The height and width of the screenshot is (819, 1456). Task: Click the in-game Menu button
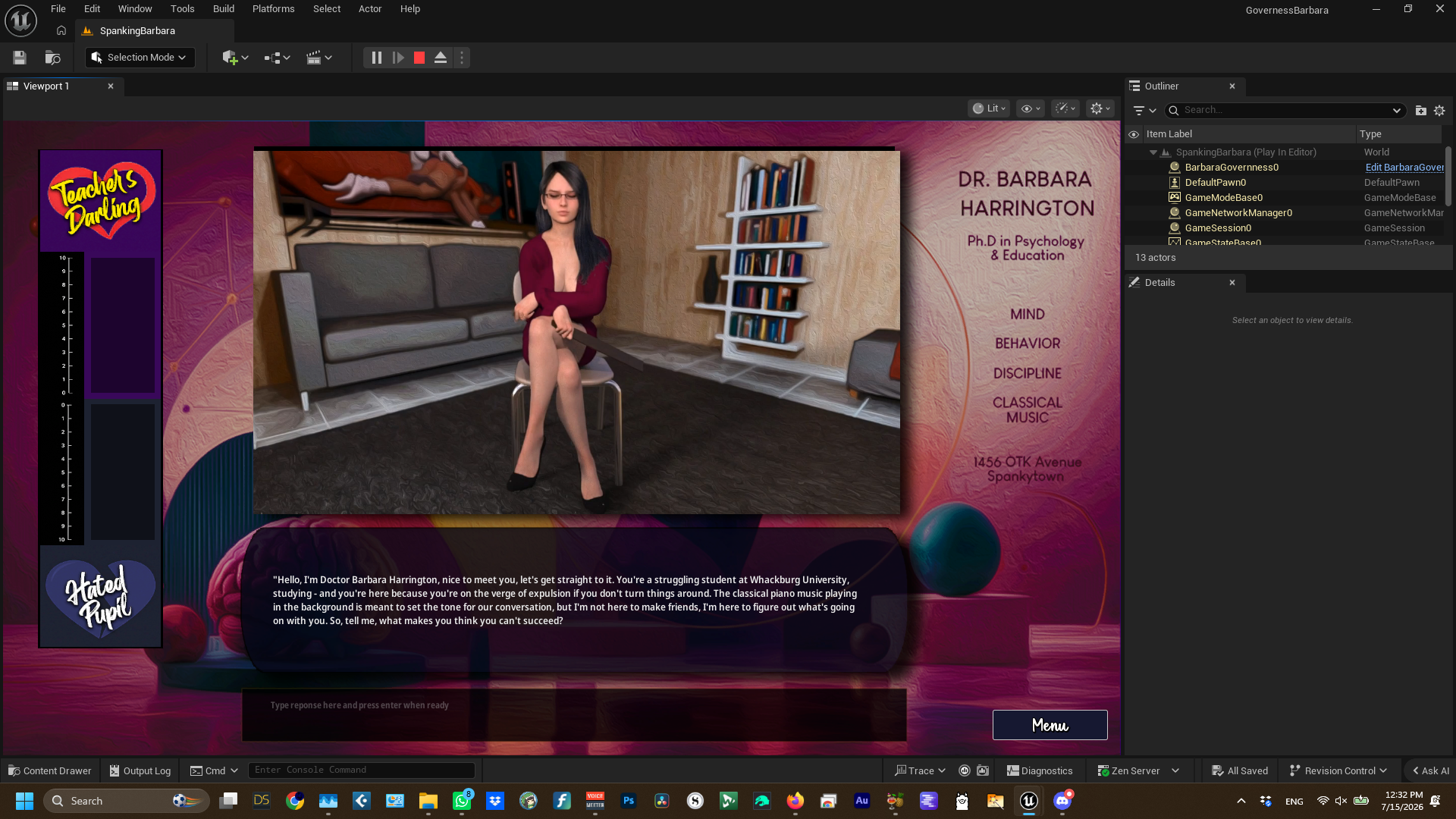1050,725
